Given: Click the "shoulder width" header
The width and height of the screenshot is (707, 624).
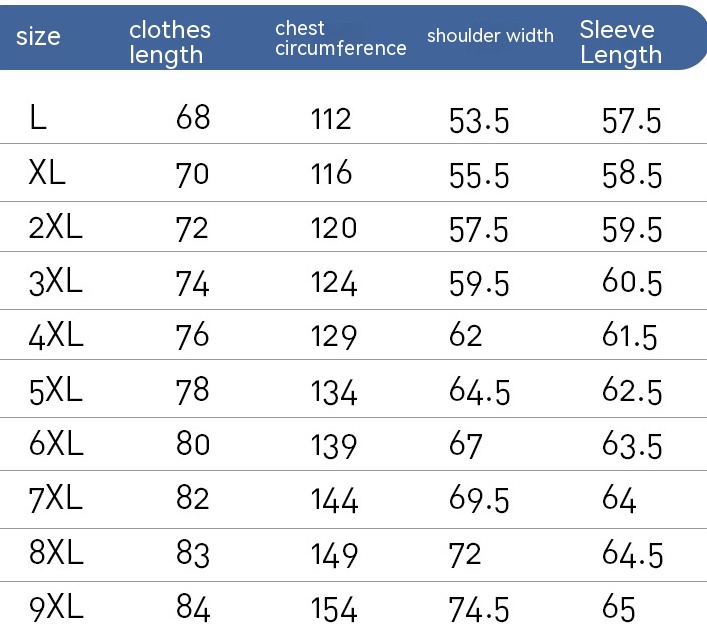Looking at the screenshot, I should tap(490, 36).
